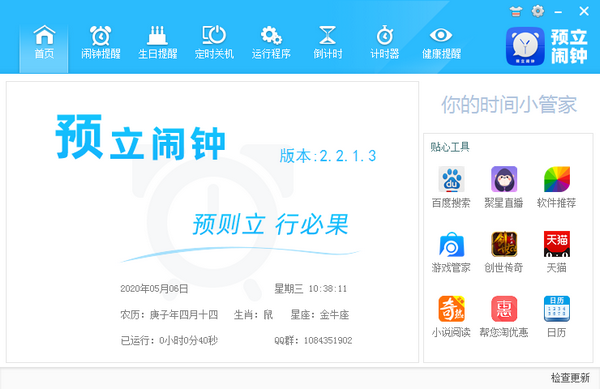Launch the 创世传奇 game shortcut
The width and height of the screenshot is (600, 389).
click(504, 252)
